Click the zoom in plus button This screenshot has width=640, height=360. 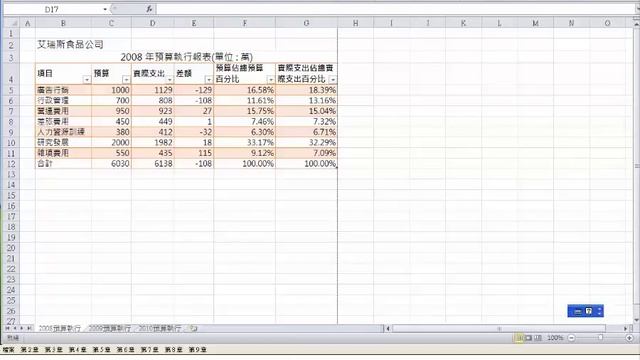pos(629,338)
